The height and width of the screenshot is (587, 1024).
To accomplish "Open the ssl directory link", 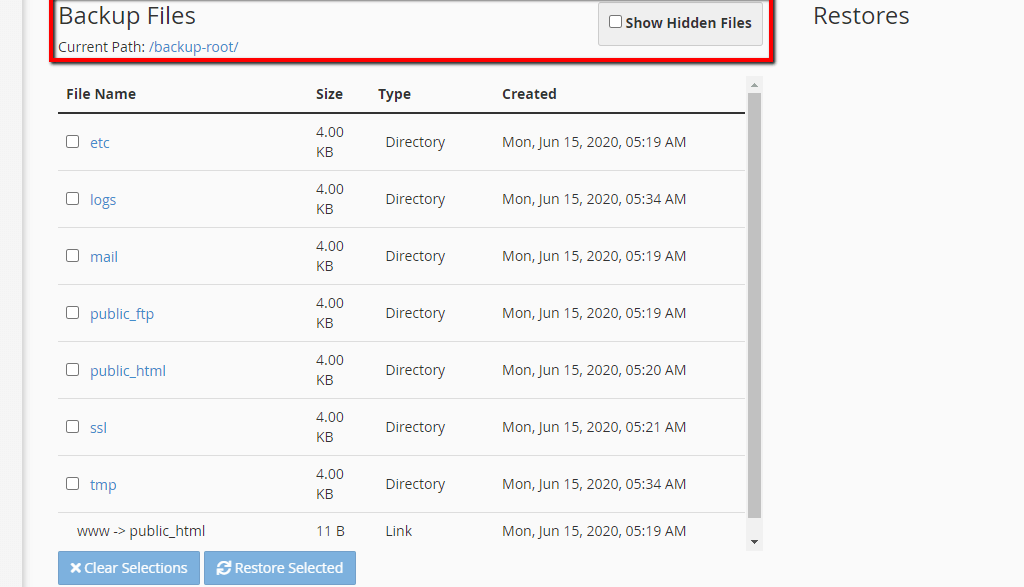I will (x=99, y=428).
